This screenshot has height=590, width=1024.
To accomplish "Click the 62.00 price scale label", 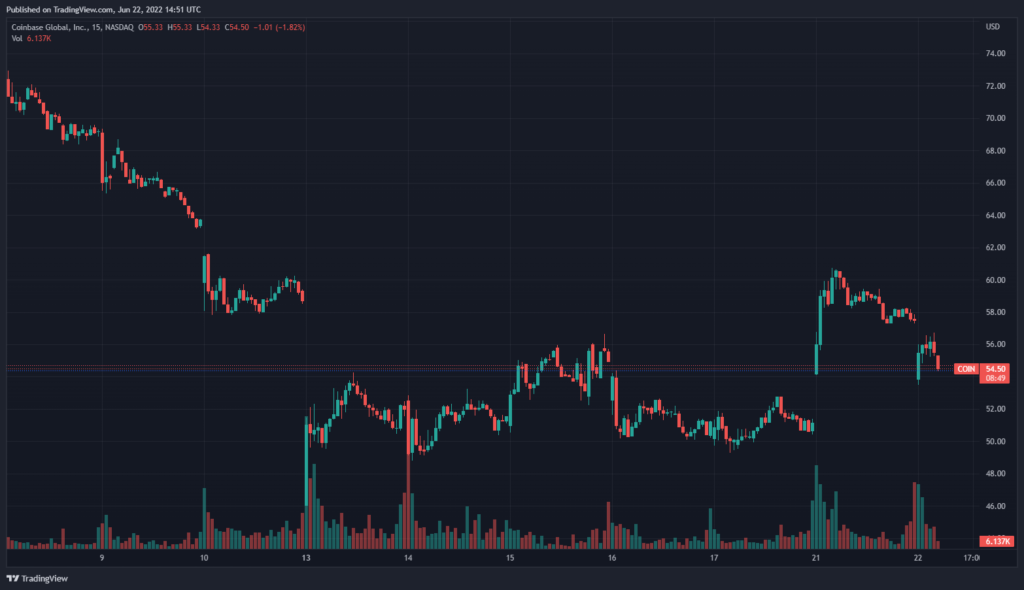I will (x=996, y=247).
